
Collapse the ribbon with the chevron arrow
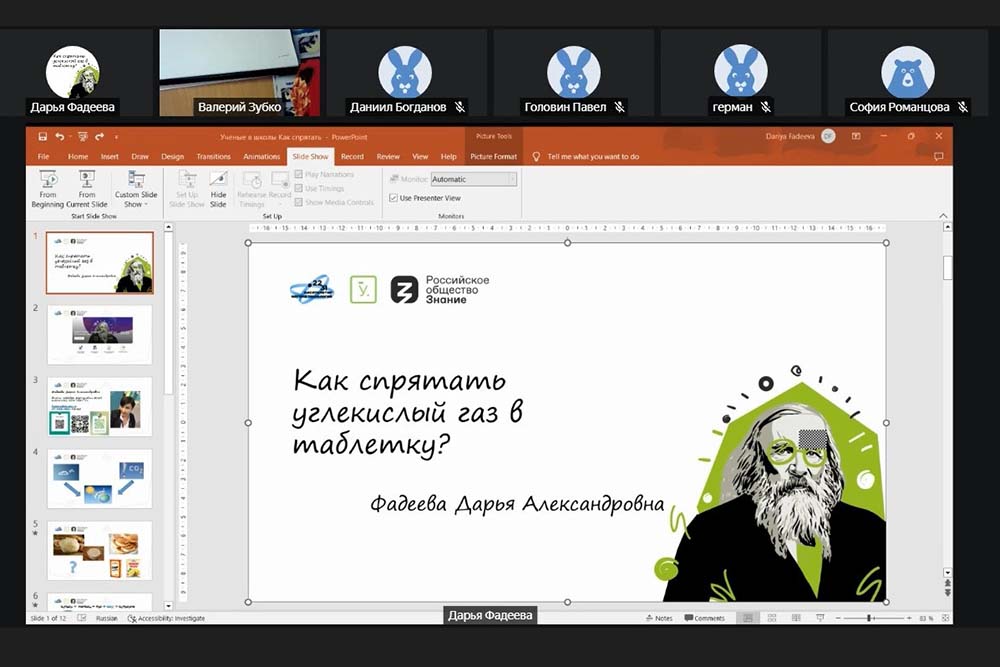click(941, 215)
